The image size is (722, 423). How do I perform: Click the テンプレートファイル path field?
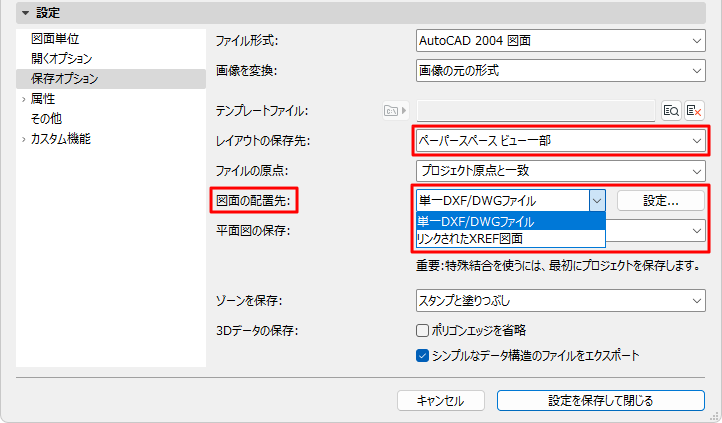pos(536,111)
